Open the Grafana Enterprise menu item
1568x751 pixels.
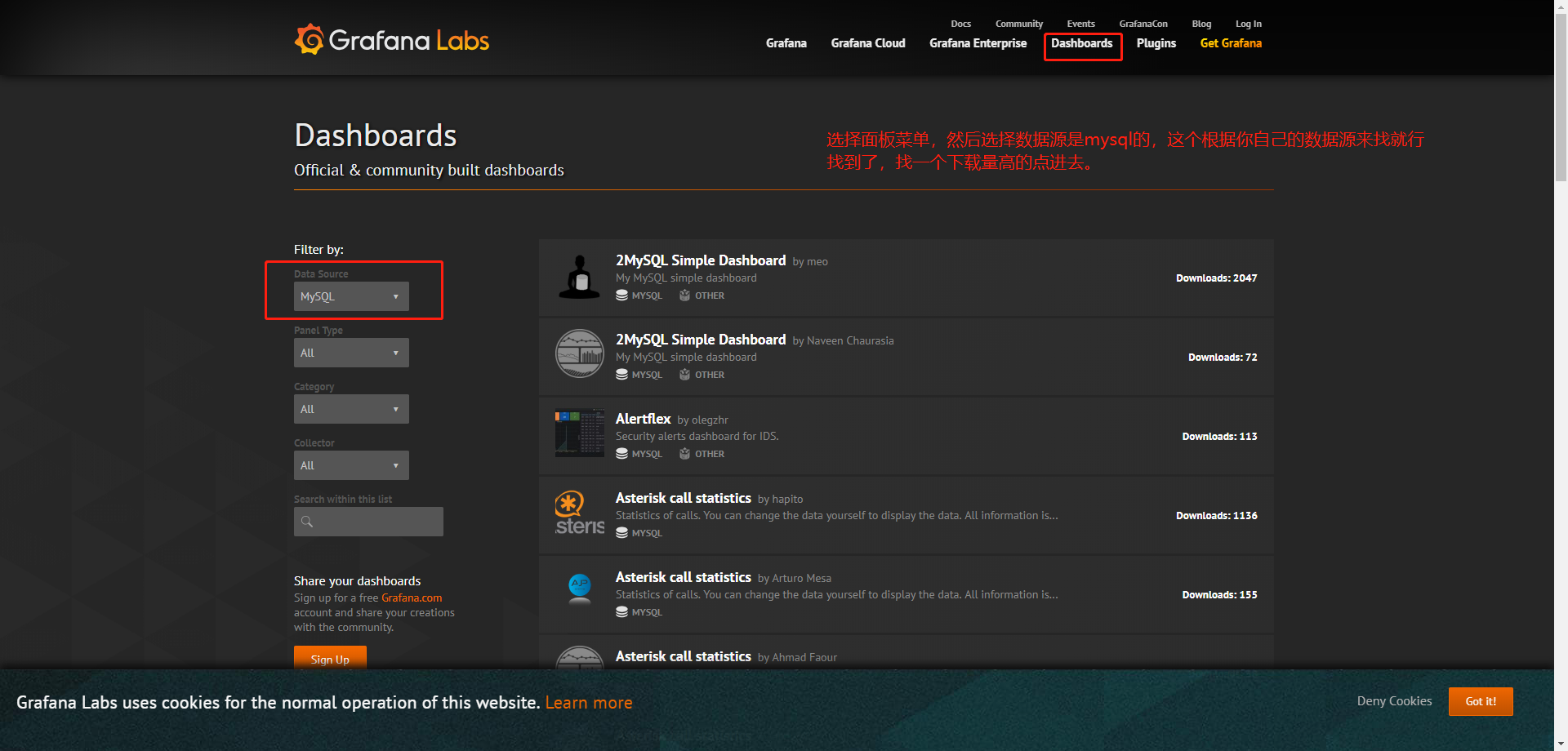click(x=978, y=43)
